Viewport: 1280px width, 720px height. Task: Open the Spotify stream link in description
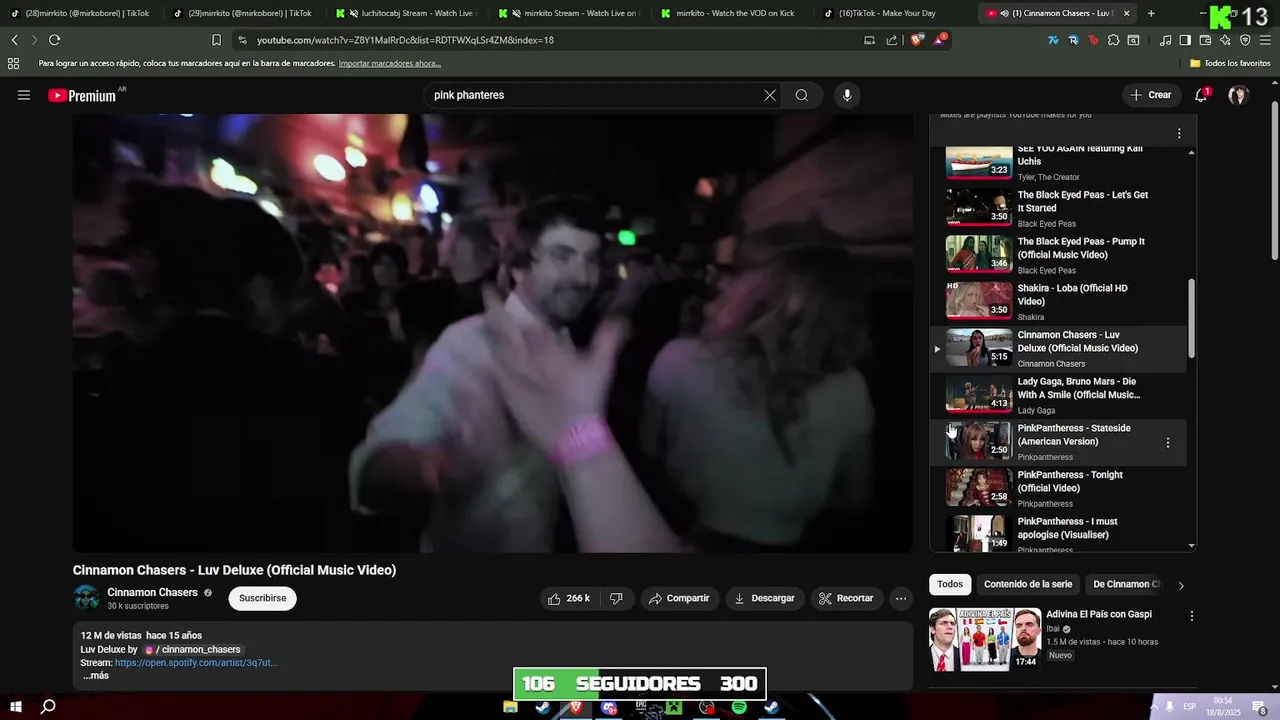point(196,663)
